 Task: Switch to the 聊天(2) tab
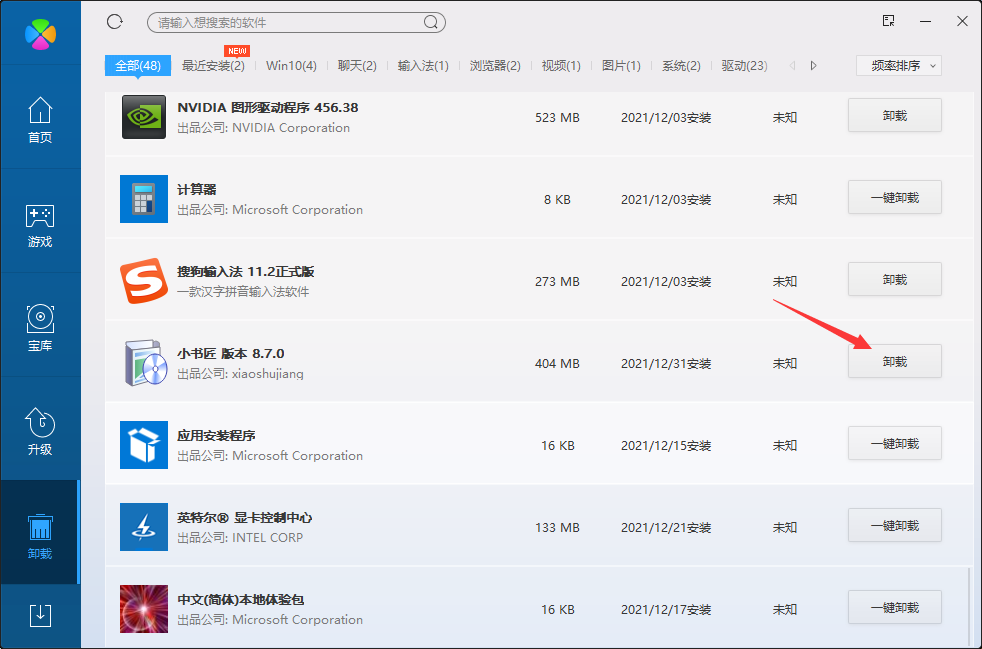(x=357, y=66)
